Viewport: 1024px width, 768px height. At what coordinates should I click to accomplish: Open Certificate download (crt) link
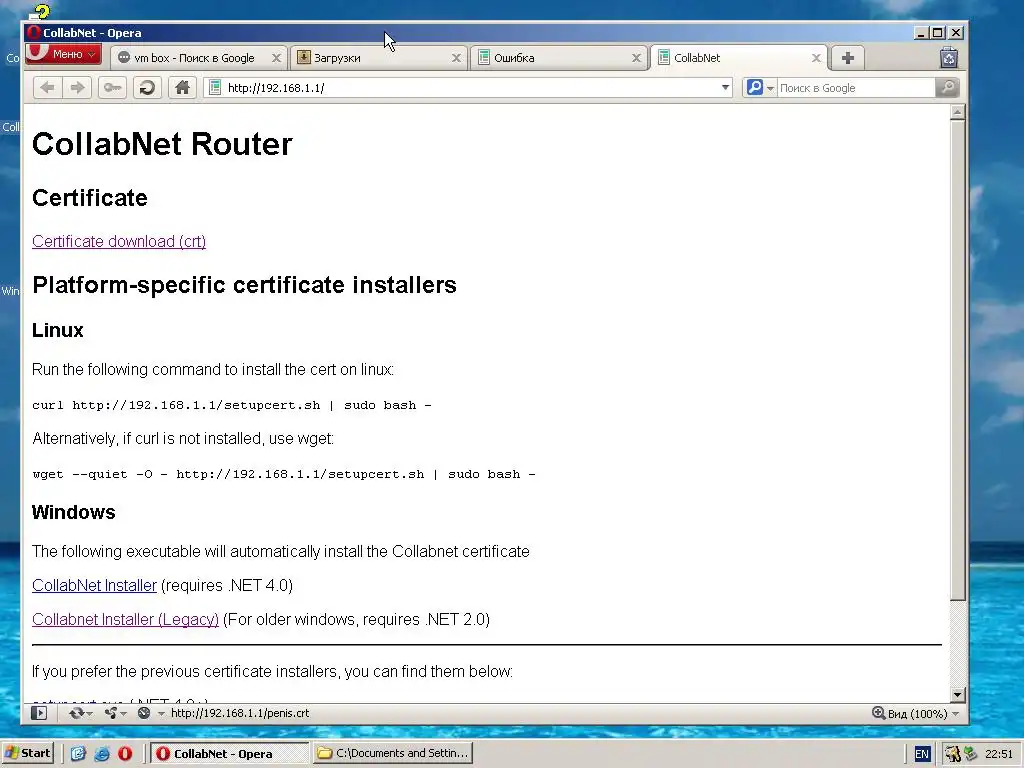(x=119, y=241)
